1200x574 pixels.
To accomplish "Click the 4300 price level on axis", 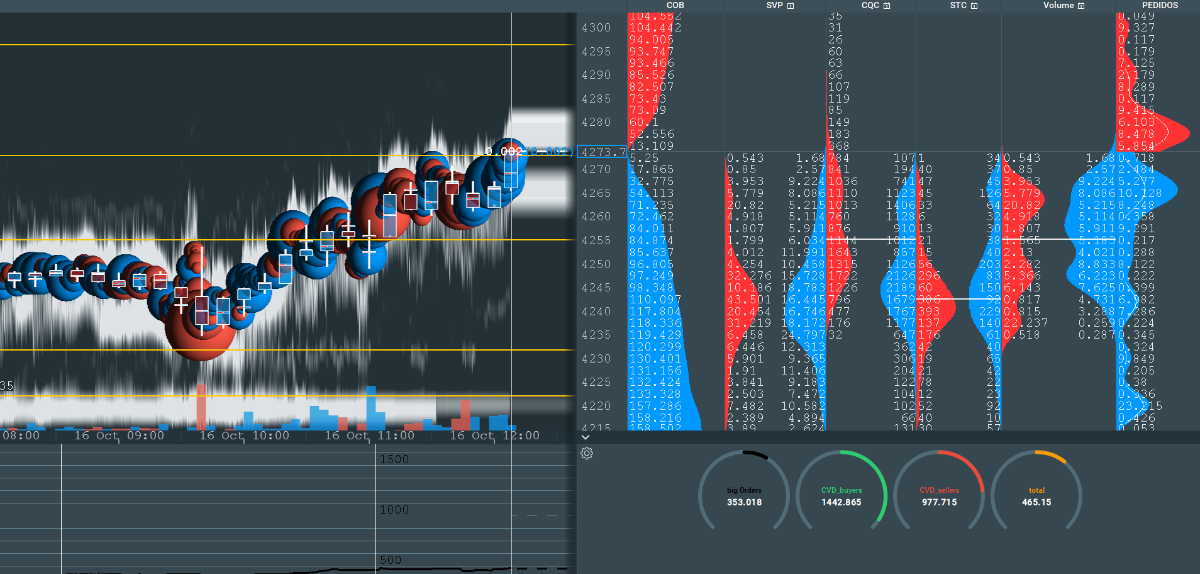I will pos(595,27).
